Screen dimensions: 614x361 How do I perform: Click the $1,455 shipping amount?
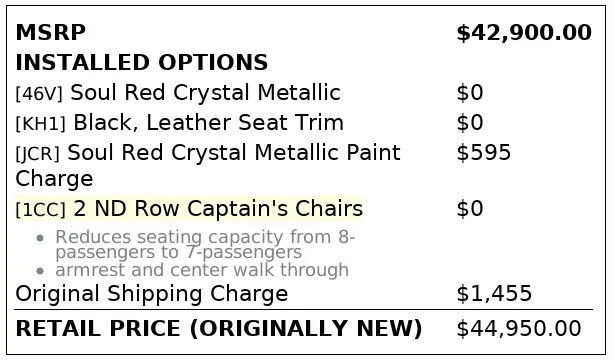[494, 293]
